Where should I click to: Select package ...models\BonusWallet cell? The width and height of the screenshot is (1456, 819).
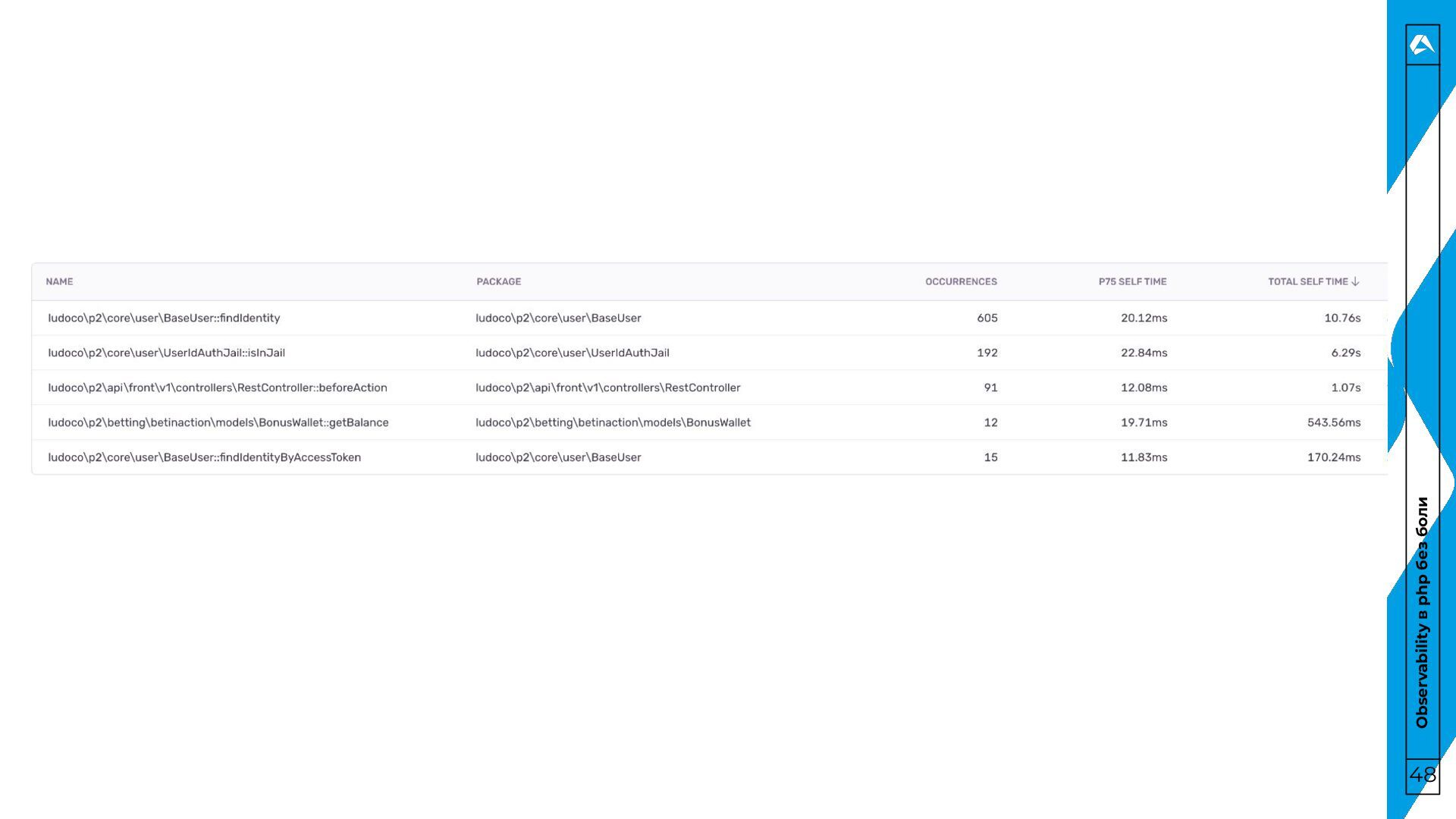613,422
